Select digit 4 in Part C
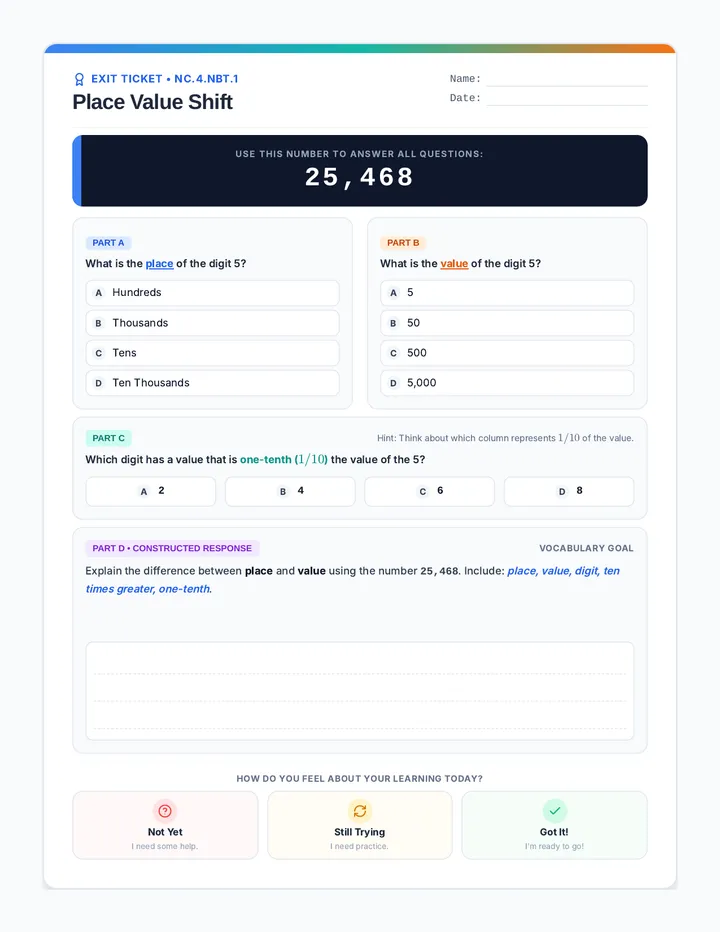720x932 pixels. 290,492
